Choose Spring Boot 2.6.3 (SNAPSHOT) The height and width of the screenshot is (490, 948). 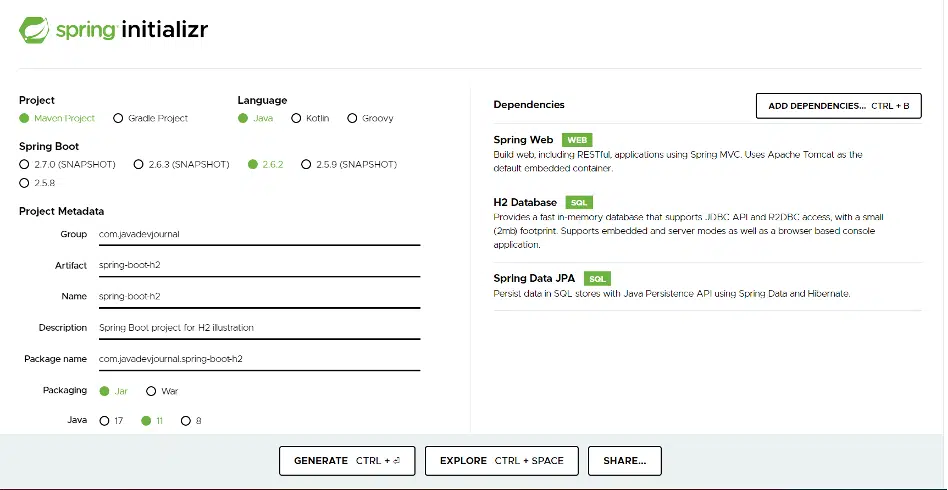(x=138, y=164)
